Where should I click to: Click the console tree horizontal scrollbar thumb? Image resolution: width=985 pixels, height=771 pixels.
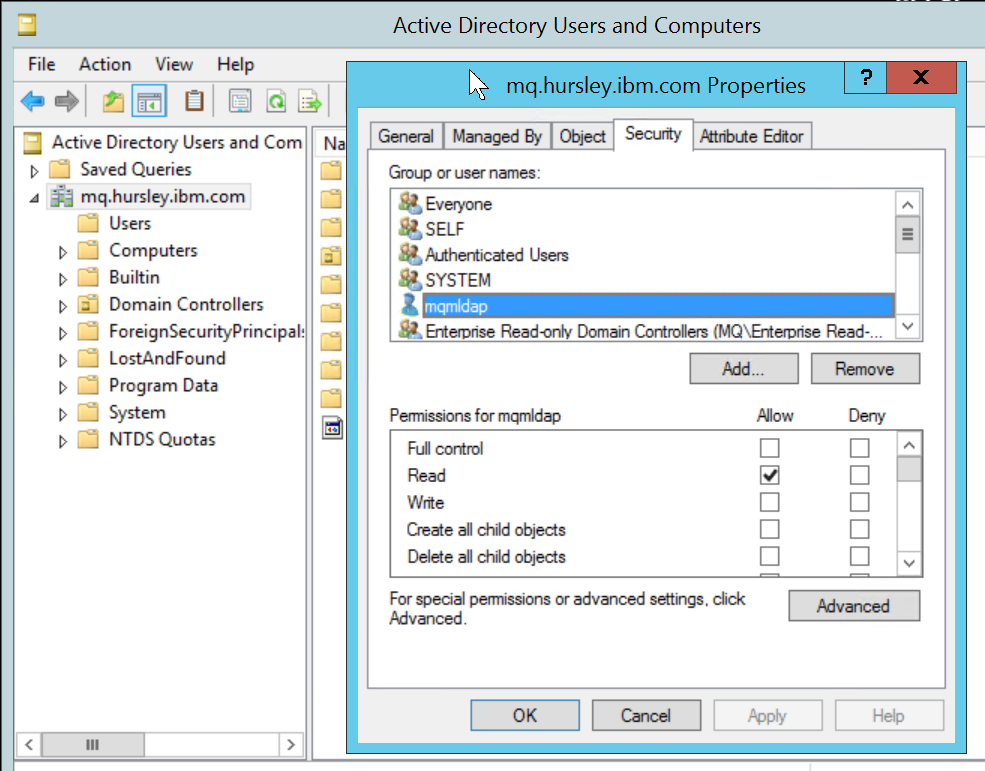[x=92, y=745]
